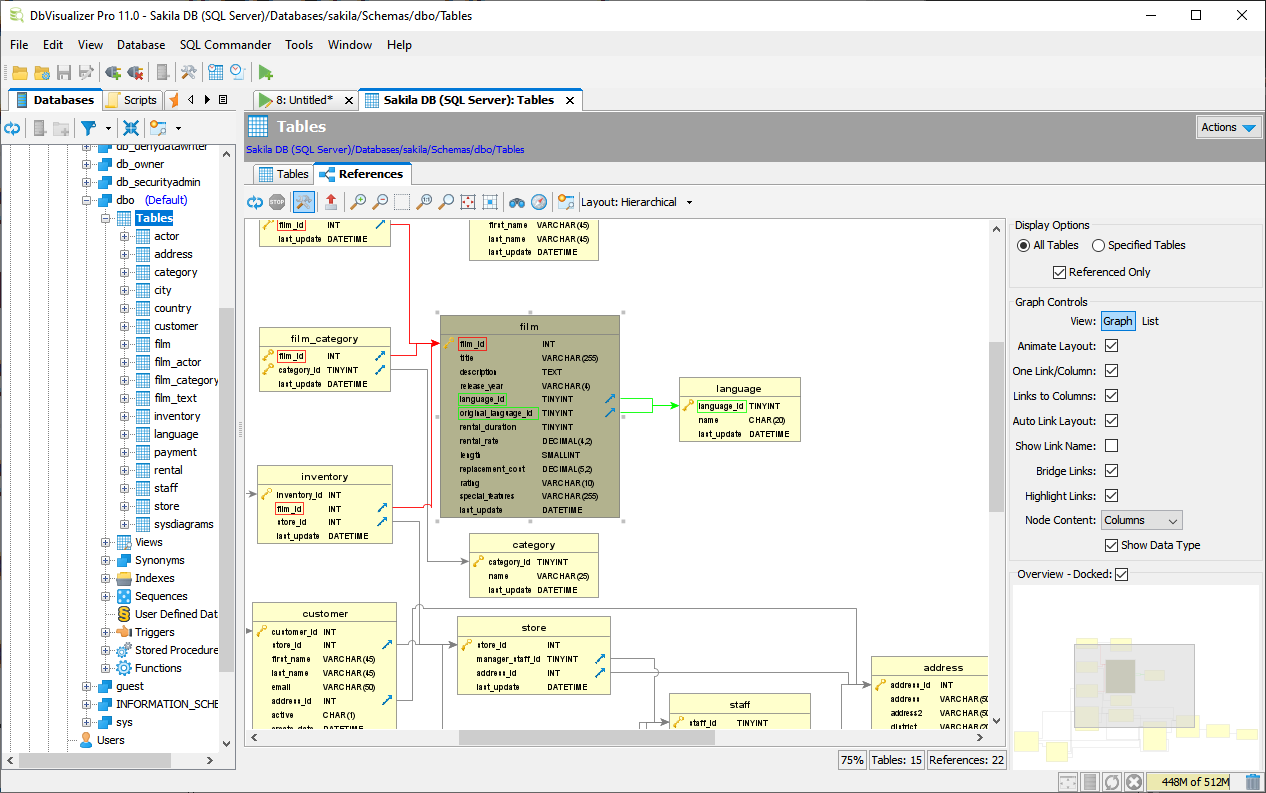This screenshot has height=793, width=1266.
Task: Select the All Tables radio button
Action: pyautogui.click(x=1023, y=245)
